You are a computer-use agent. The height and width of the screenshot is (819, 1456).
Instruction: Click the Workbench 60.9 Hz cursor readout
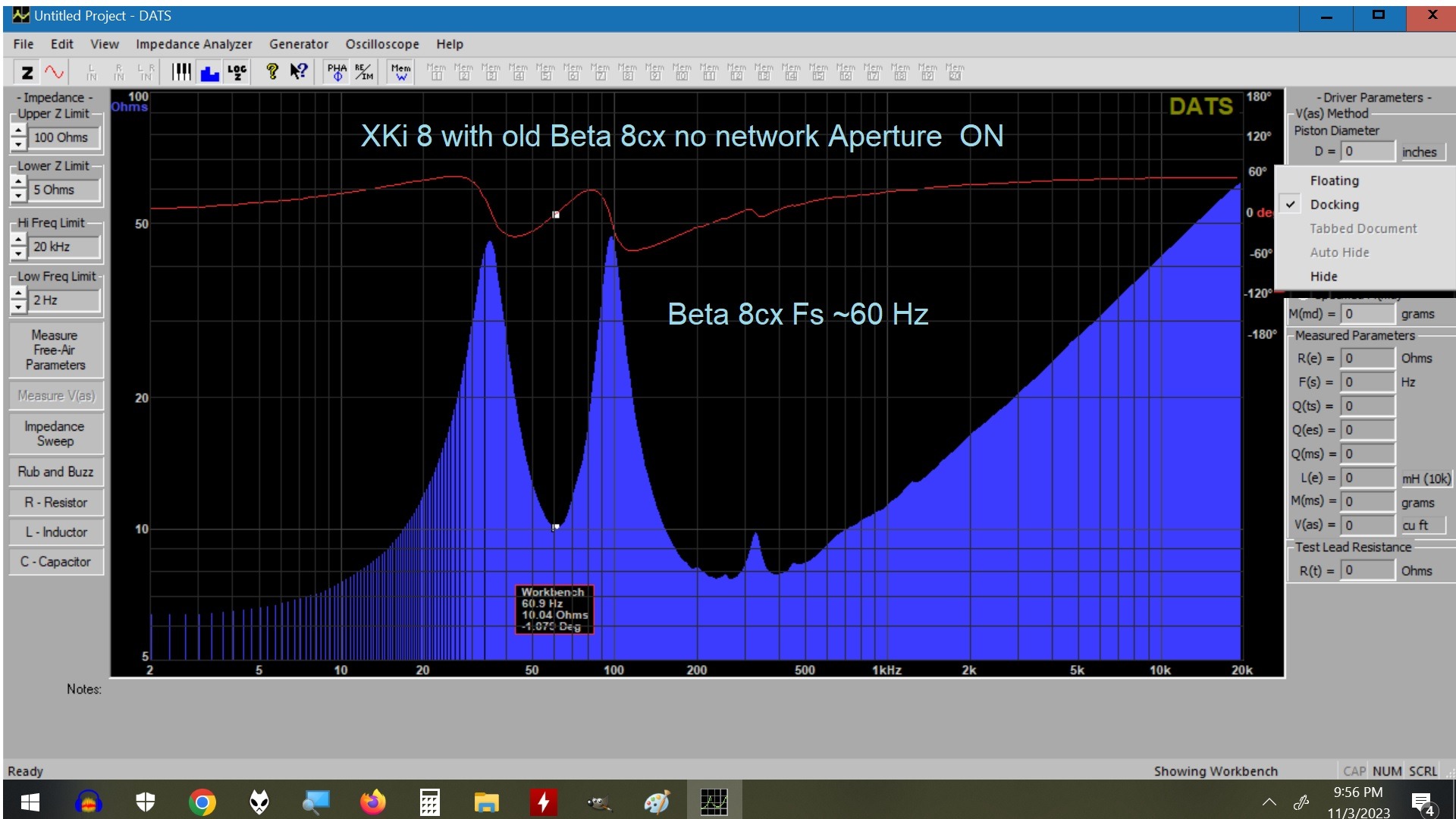(x=554, y=609)
